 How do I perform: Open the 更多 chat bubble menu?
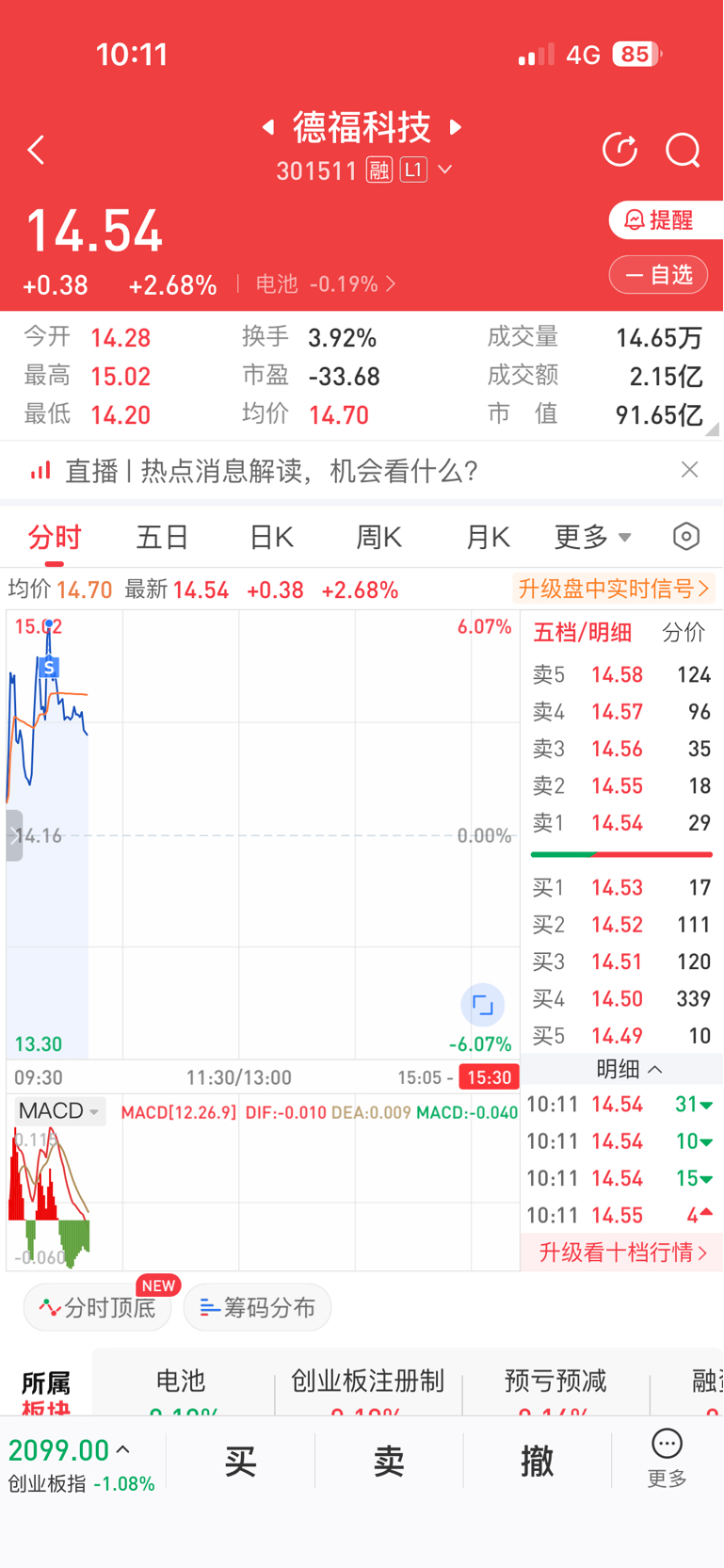point(667,1459)
